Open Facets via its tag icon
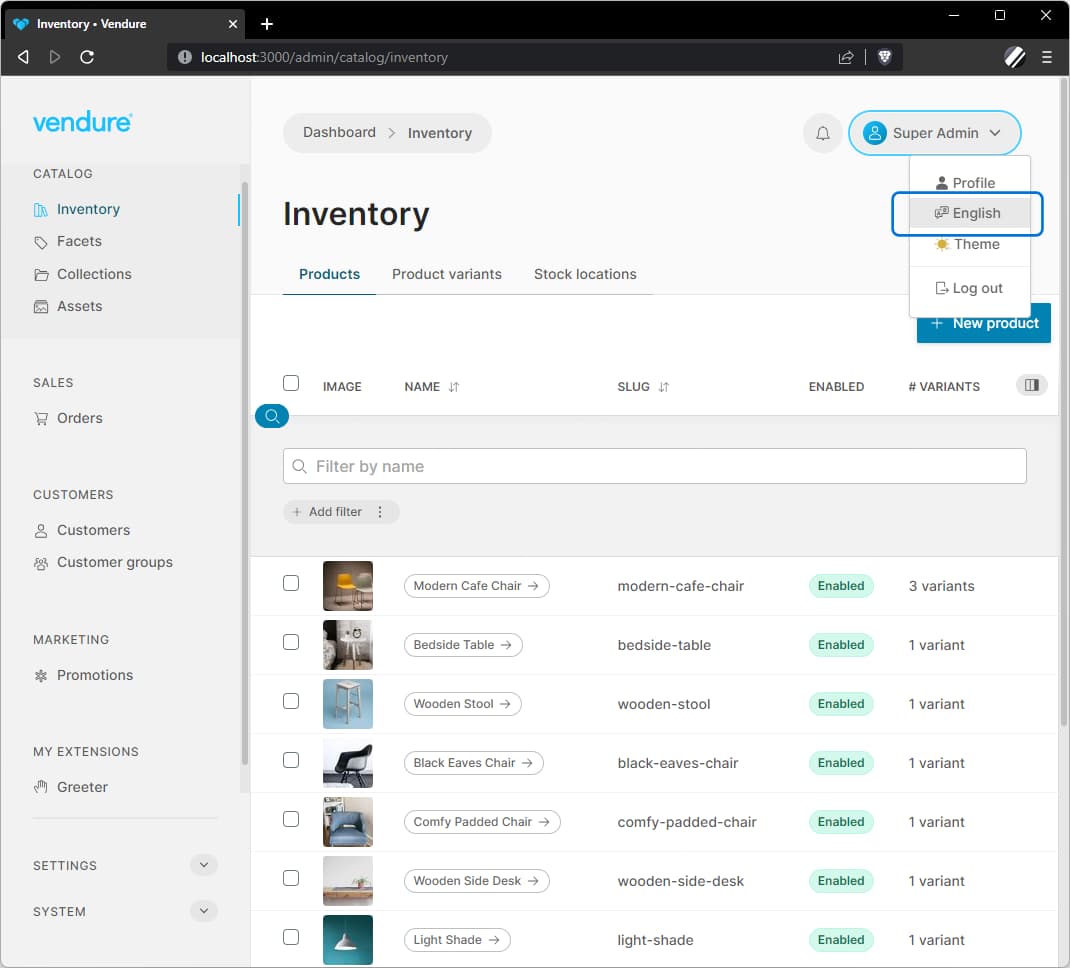This screenshot has width=1070, height=968. (40, 241)
